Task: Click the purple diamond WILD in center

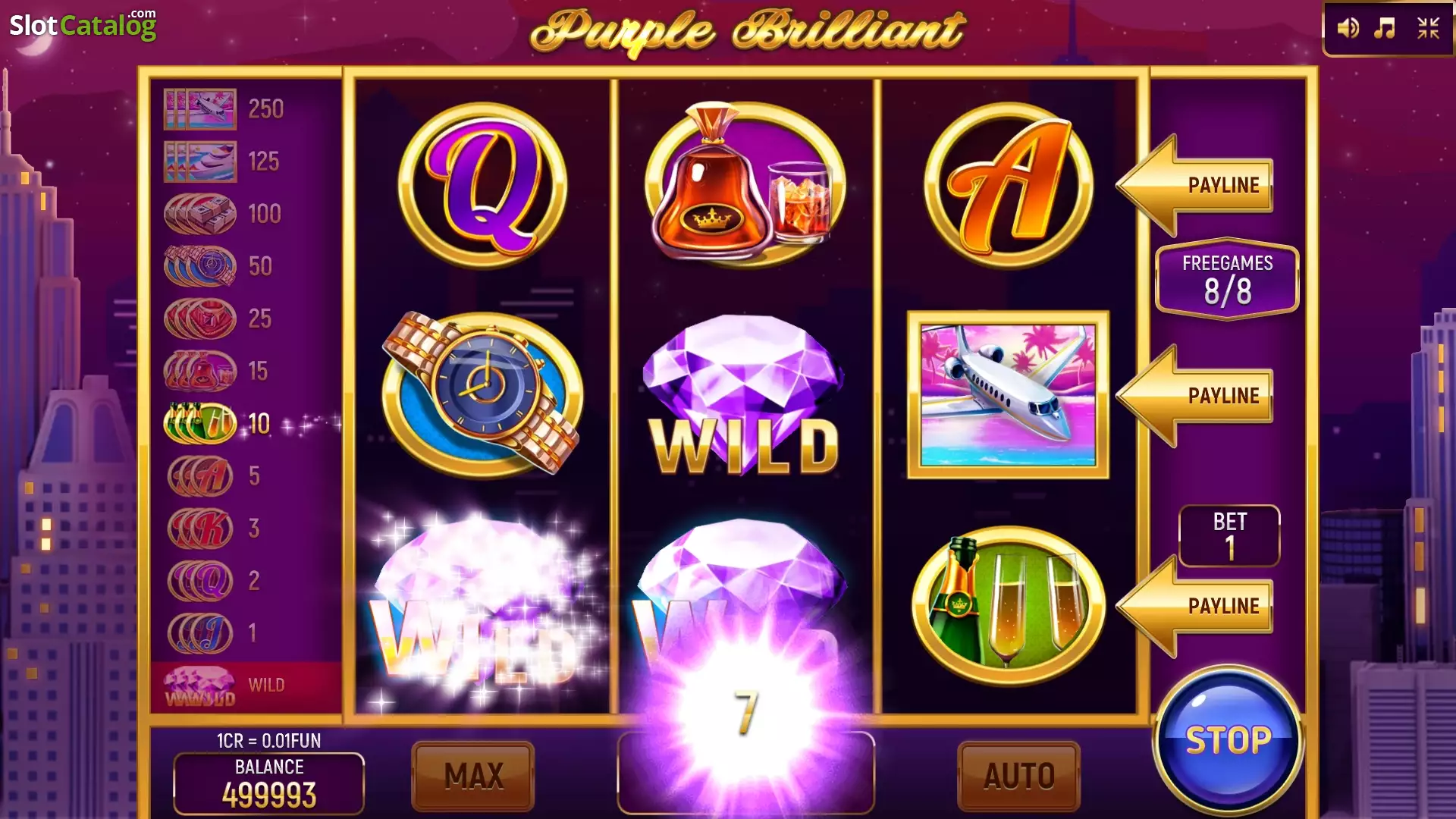Action: pos(745,395)
